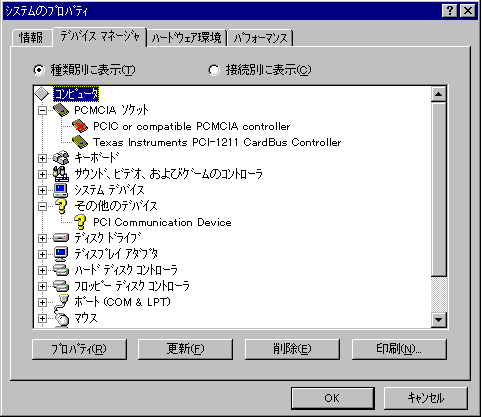
Task: Collapse the その他のデバイス node
Action: pyautogui.click(x=42, y=207)
